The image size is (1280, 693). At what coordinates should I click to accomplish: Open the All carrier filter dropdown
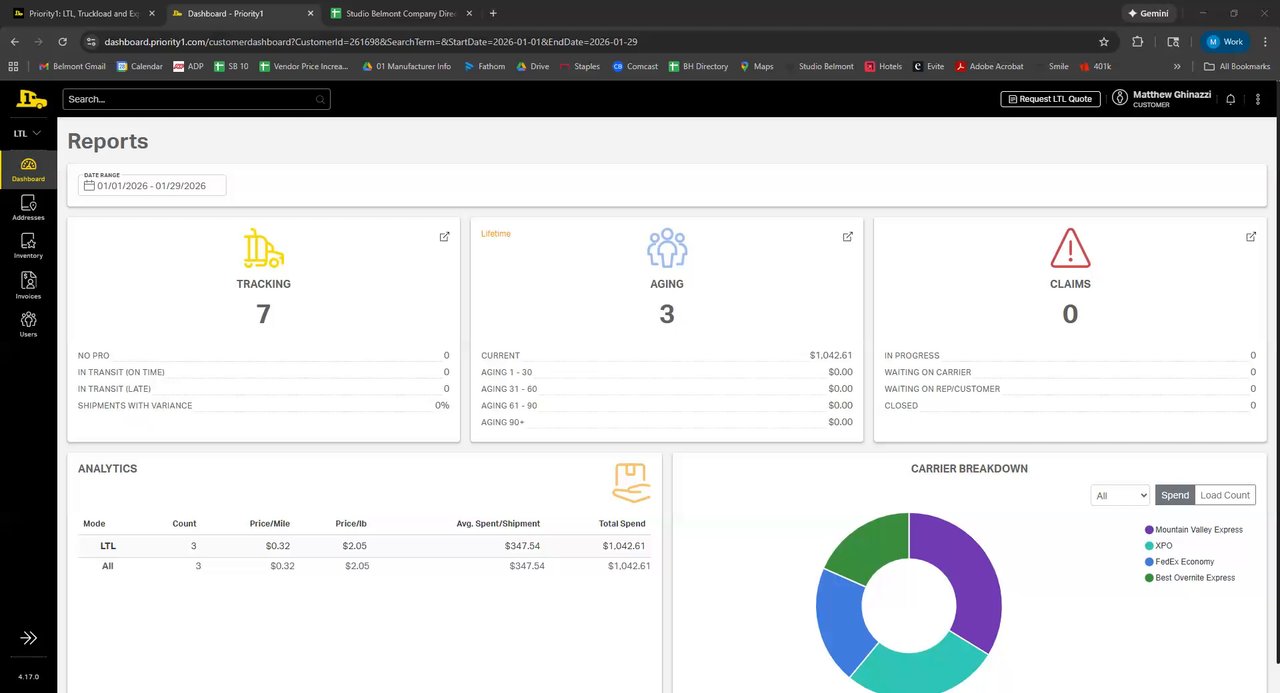[1120, 495]
